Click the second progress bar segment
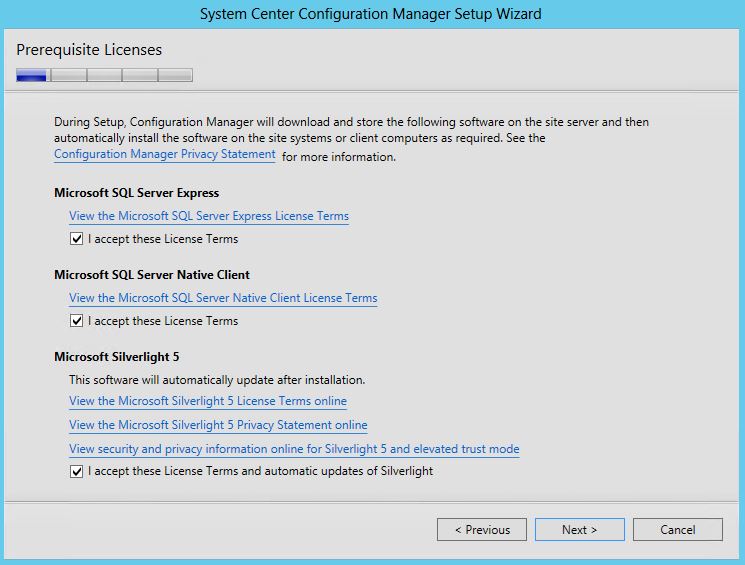745x565 pixels. [69, 75]
